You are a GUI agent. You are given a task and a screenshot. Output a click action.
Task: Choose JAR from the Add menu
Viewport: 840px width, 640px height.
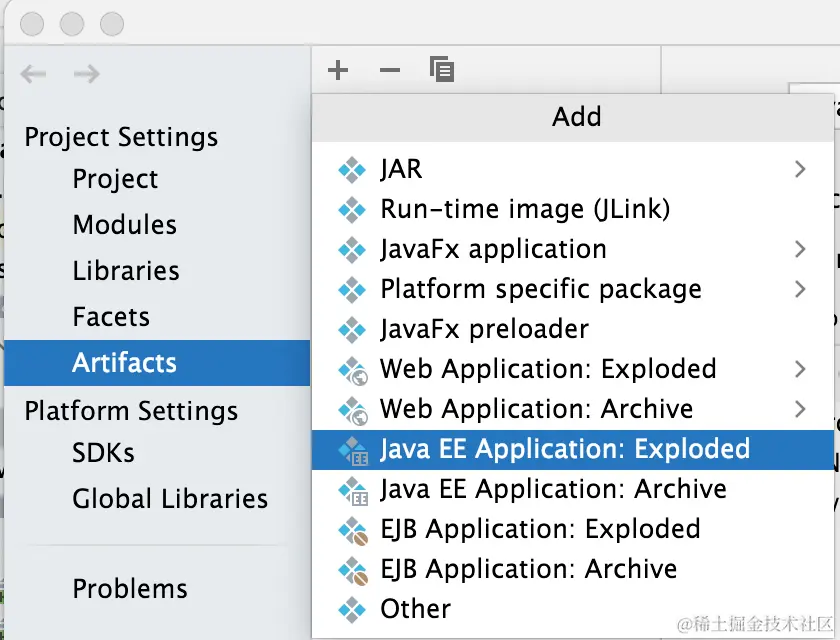[x=573, y=169]
